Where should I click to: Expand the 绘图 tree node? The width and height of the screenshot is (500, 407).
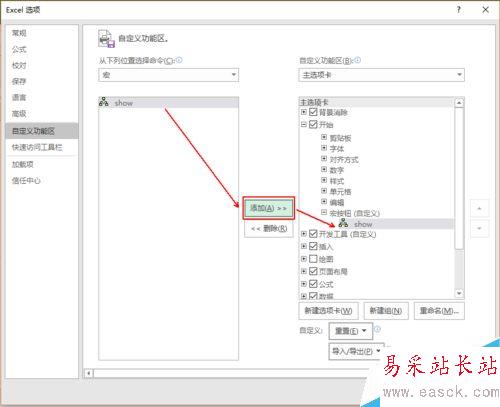click(x=304, y=259)
